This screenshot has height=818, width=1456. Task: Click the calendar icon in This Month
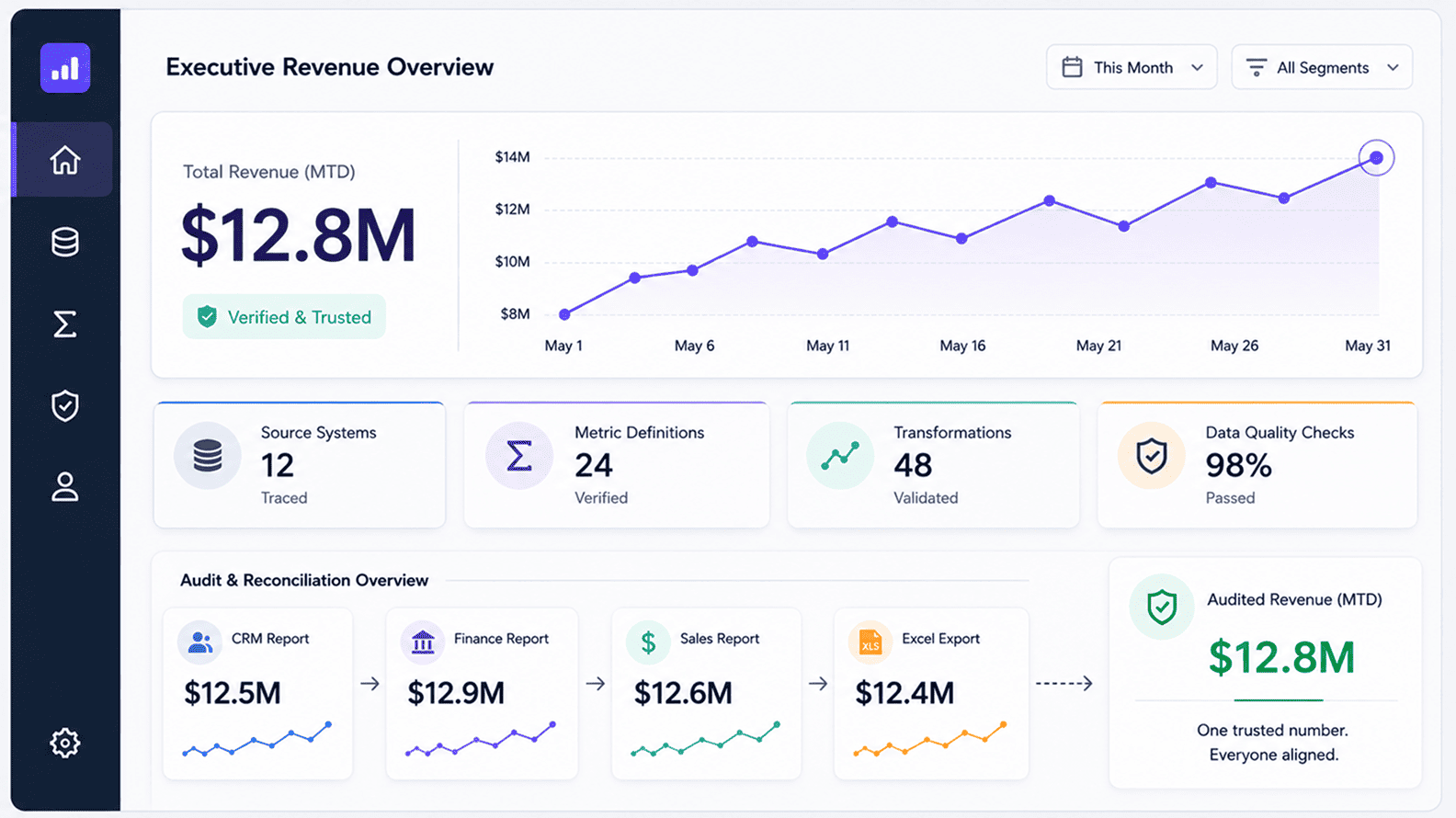tap(1072, 67)
